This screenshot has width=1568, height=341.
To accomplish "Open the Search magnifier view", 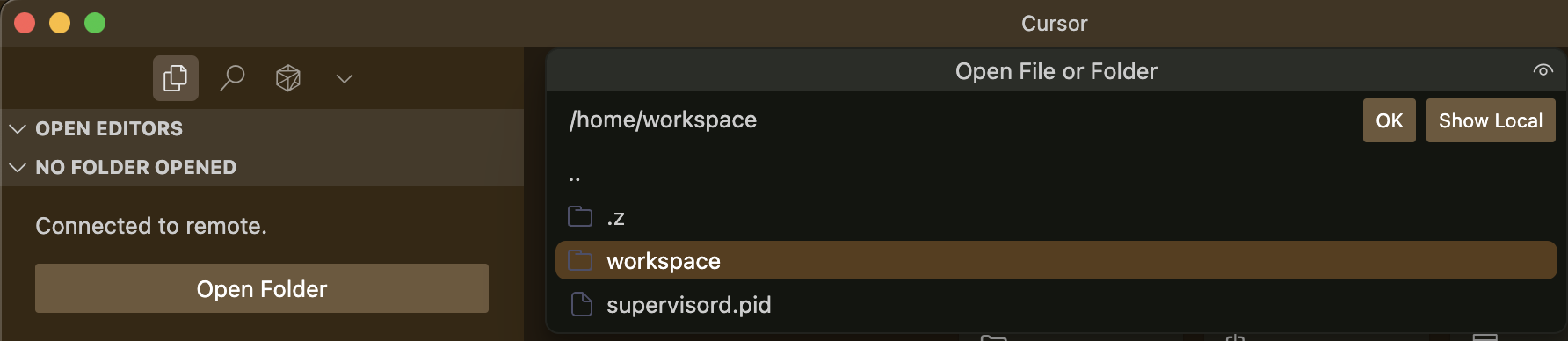I will click(x=232, y=78).
